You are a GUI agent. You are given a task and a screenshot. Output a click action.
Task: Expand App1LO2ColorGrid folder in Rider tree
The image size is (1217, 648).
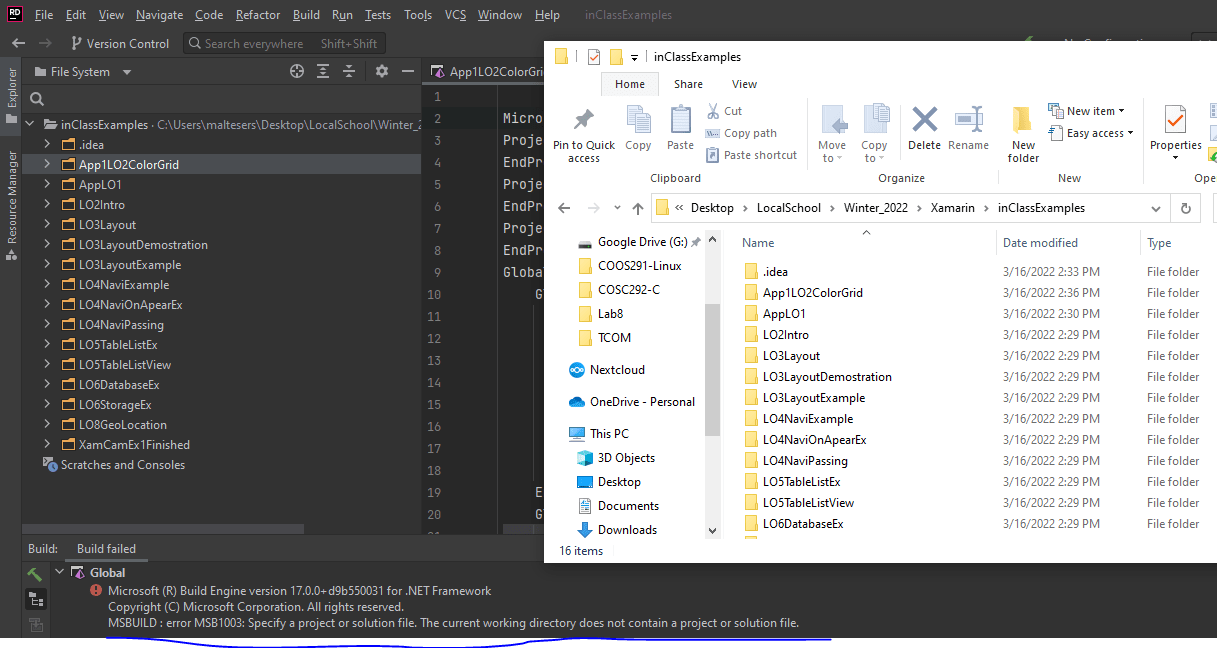47,165
